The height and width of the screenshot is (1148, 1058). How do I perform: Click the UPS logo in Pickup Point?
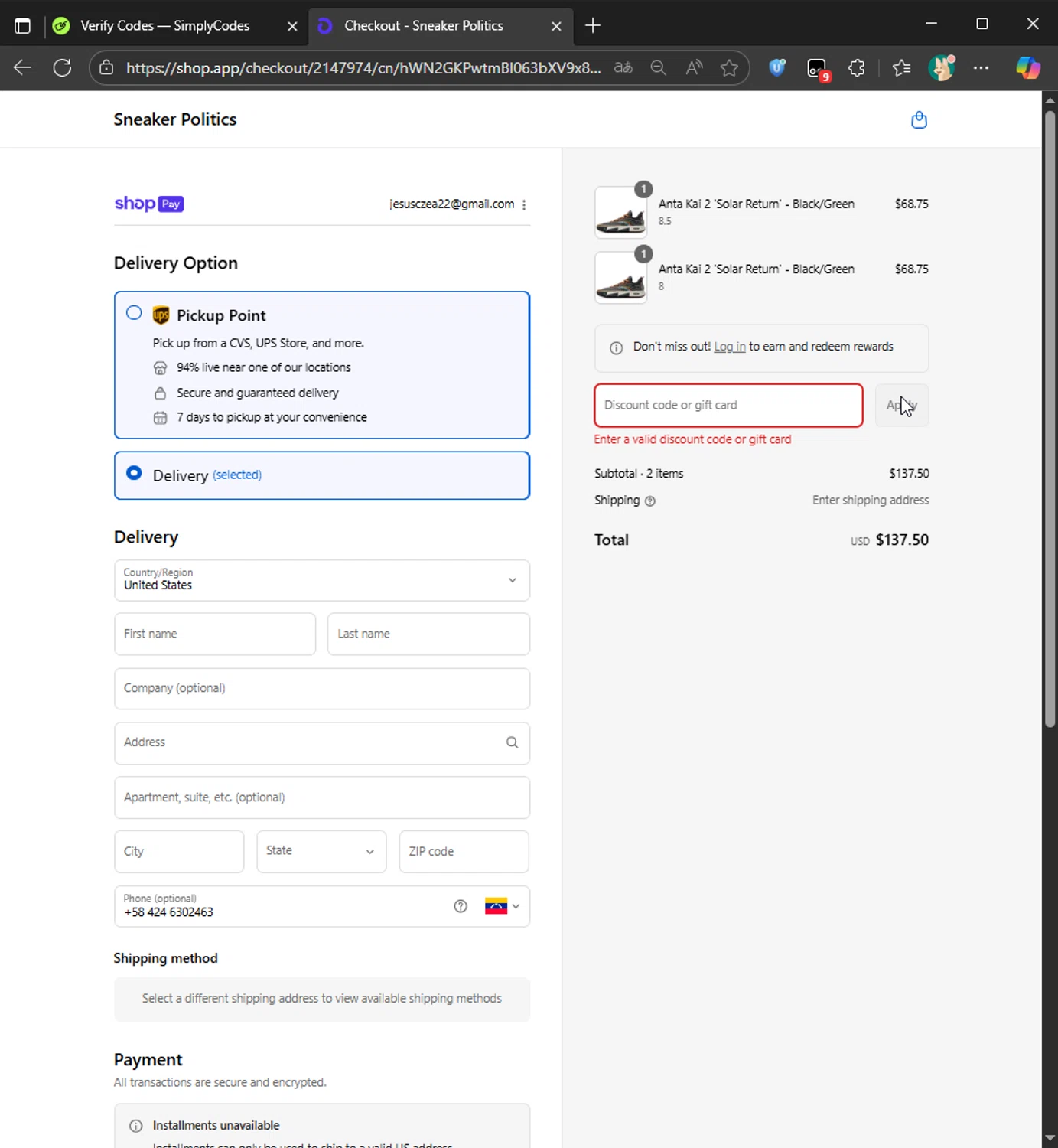click(161, 315)
